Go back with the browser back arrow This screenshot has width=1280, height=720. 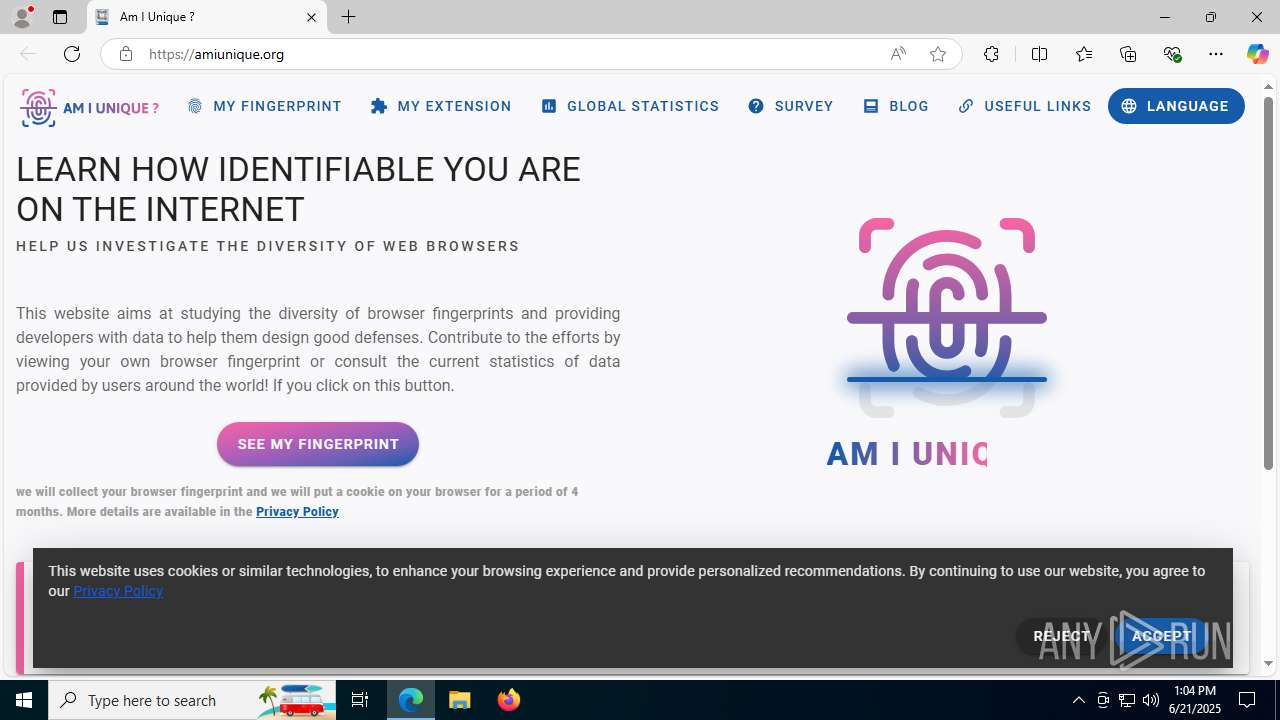point(28,54)
